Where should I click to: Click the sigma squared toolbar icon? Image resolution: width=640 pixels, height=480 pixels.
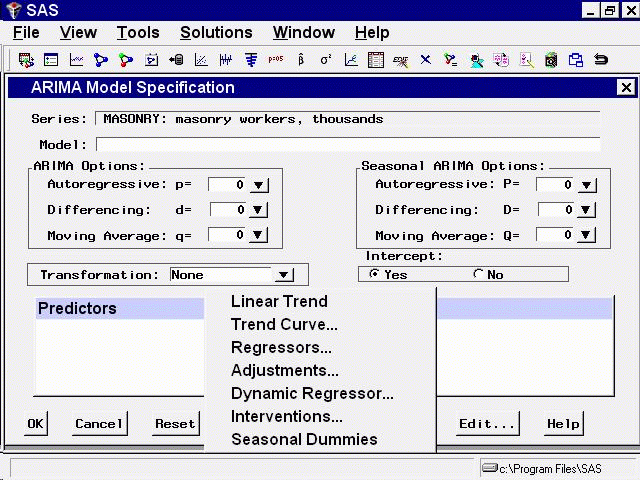326,60
